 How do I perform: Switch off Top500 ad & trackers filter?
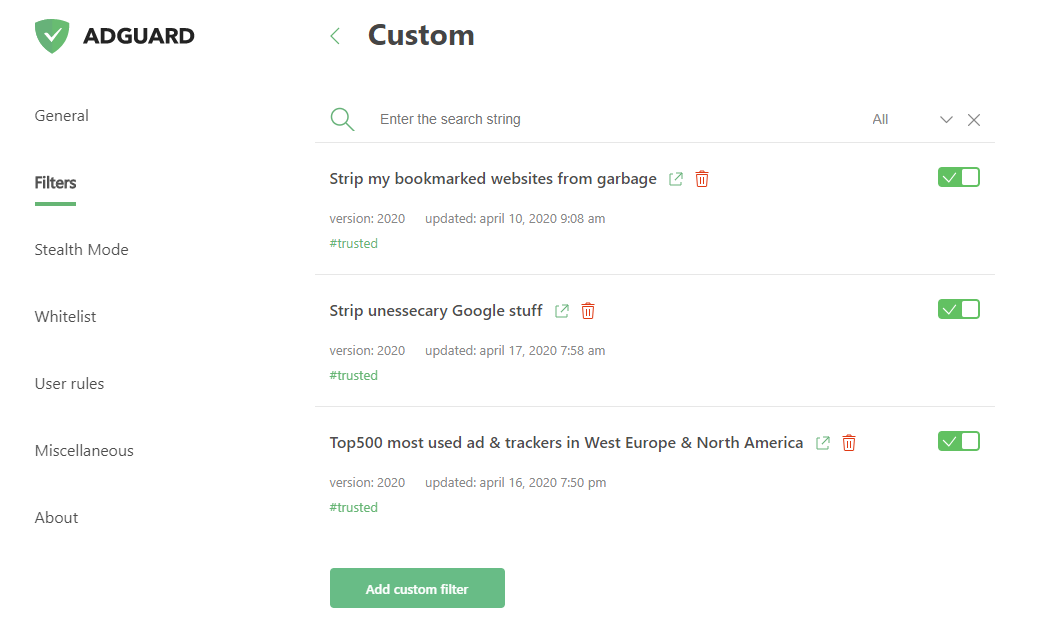point(958,441)
